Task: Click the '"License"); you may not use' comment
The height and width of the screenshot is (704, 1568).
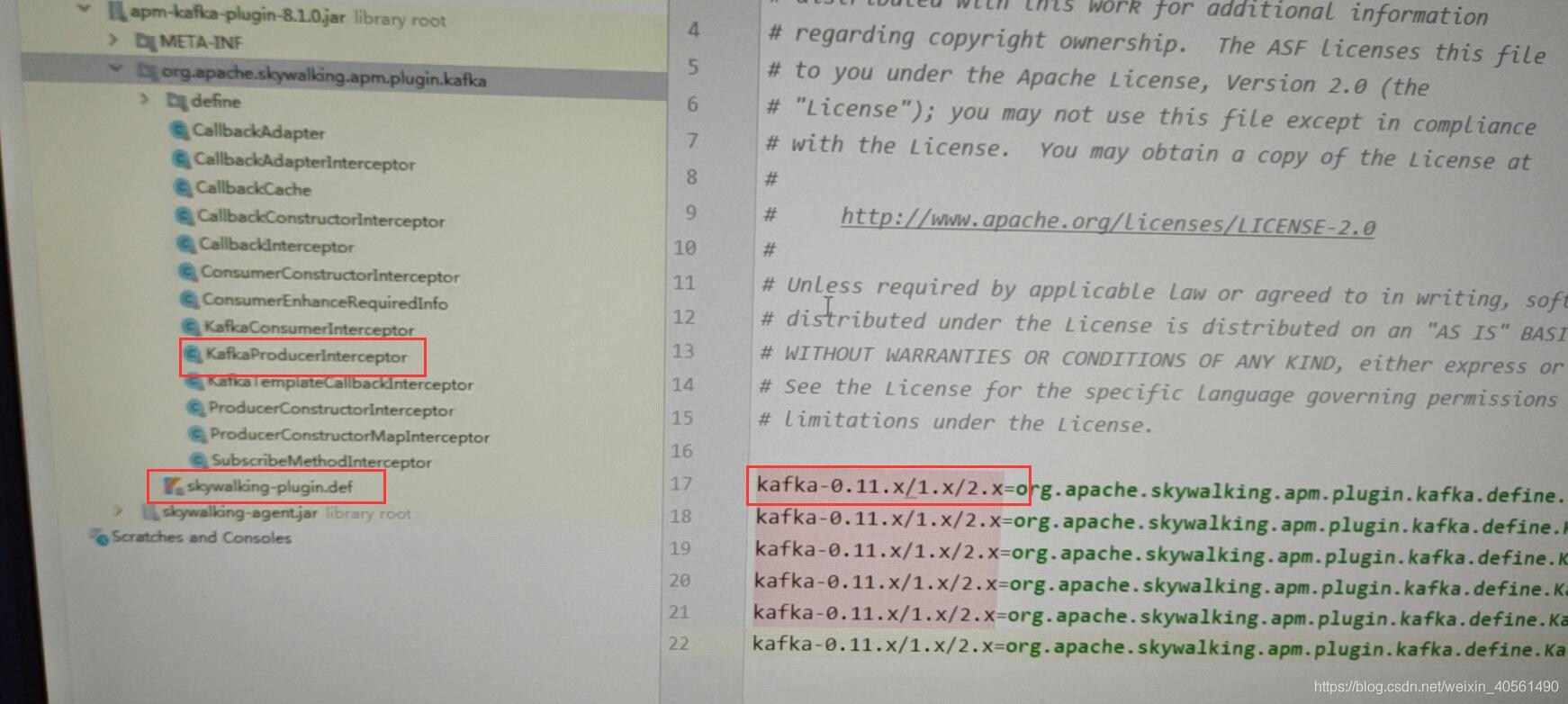Action: pos(1150,115)
